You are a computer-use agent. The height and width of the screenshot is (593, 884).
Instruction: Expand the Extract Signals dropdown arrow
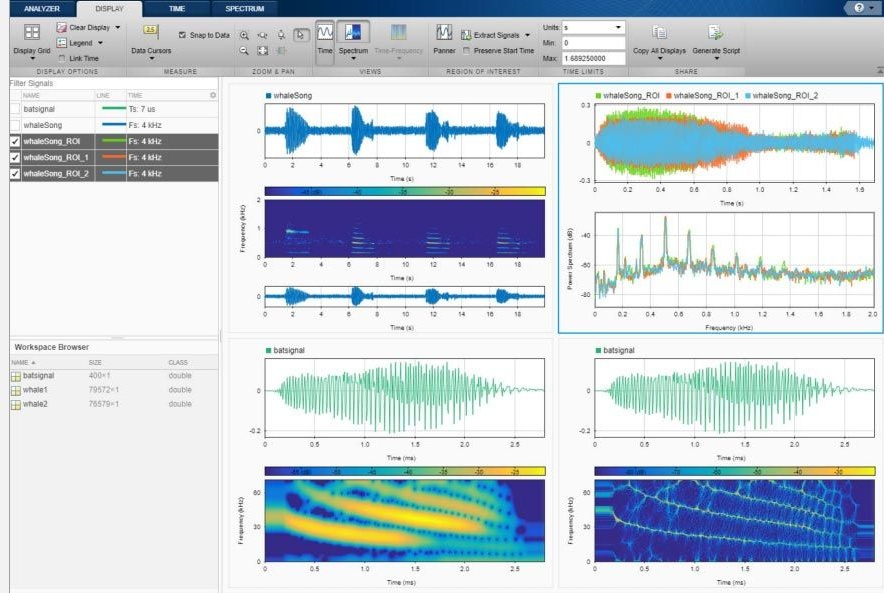[528, 35]
